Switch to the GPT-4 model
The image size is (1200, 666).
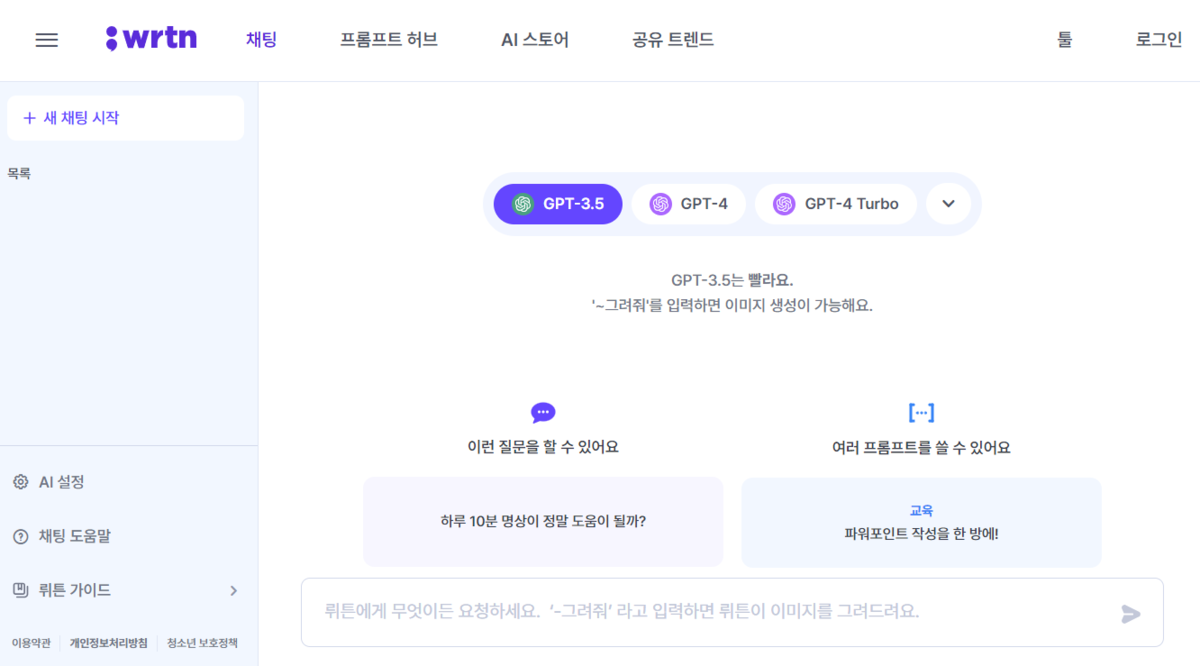pos(689,203)
